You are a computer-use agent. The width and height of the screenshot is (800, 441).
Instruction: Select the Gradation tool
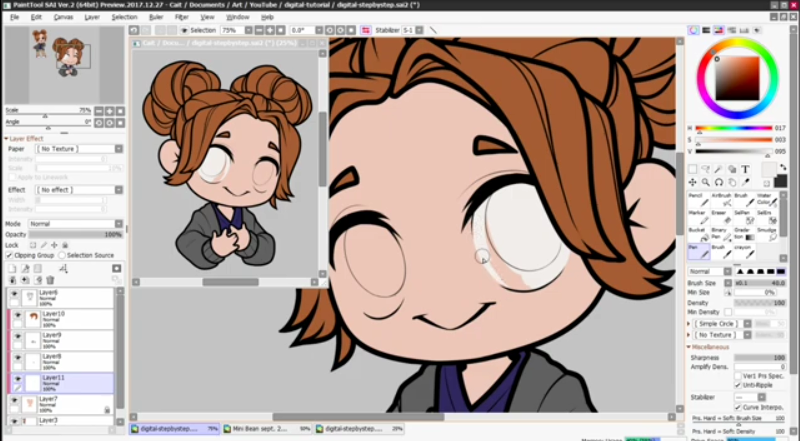744,235
